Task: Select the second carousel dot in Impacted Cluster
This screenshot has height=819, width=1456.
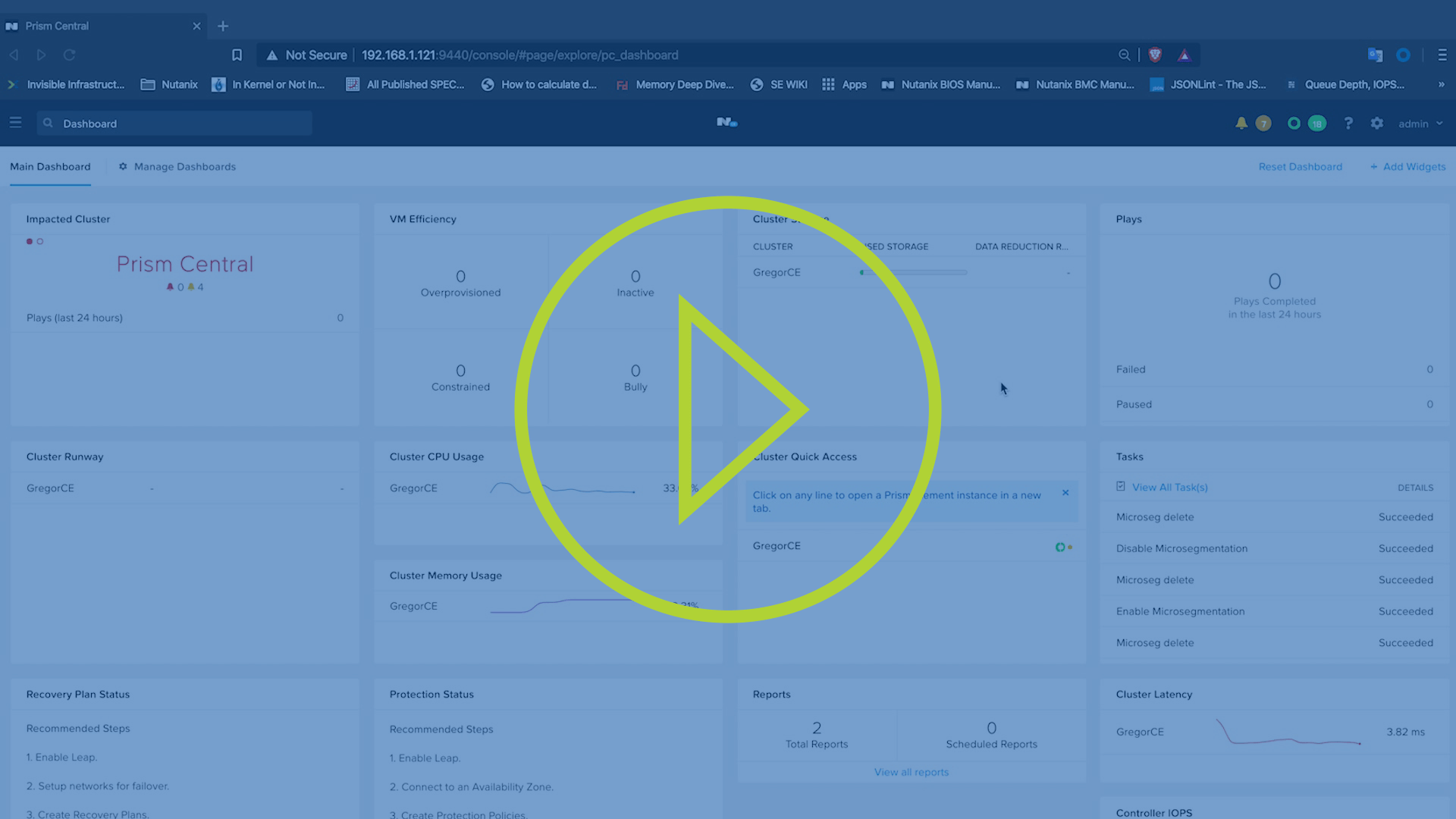Action: 40,241
